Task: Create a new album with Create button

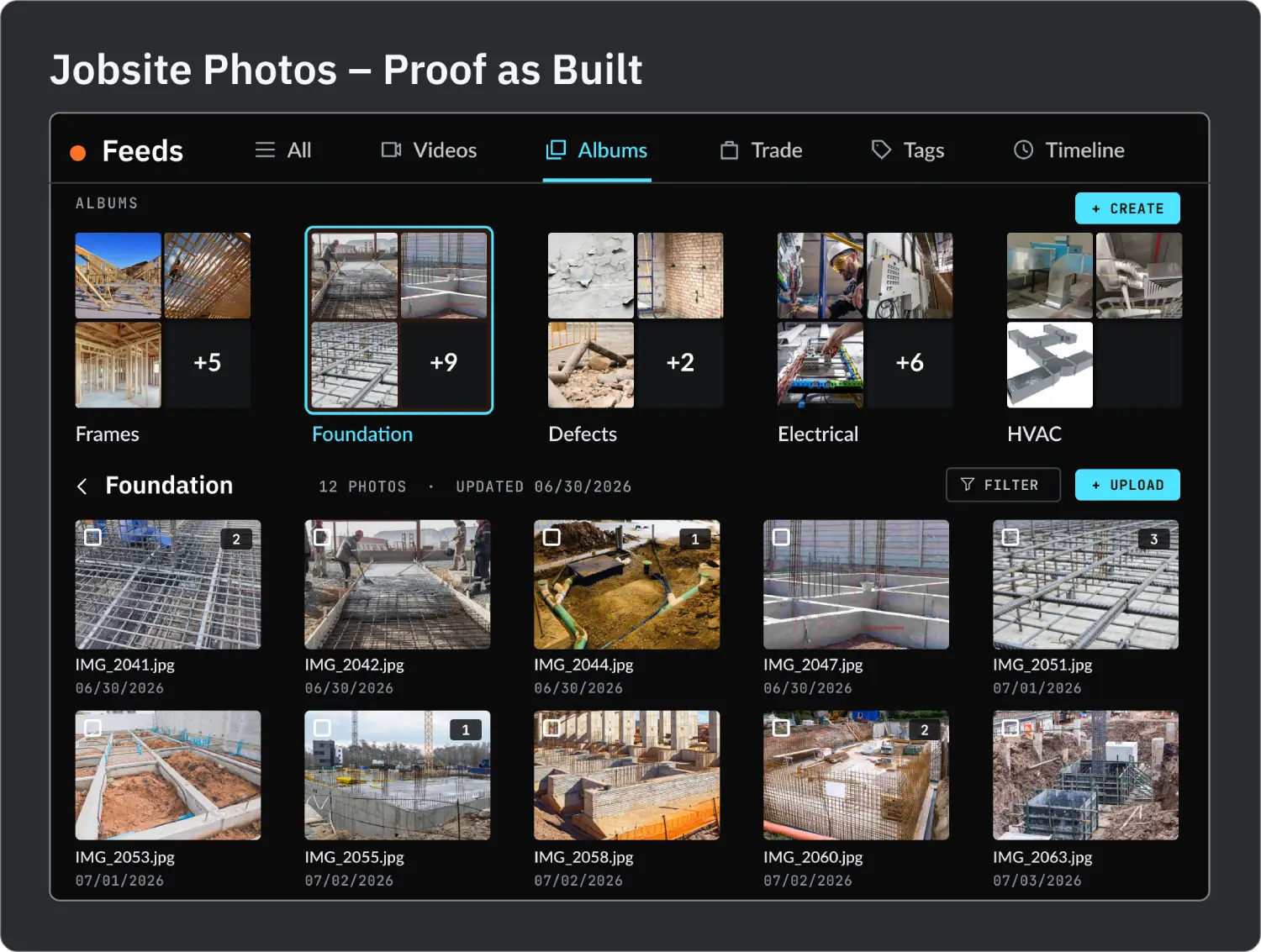Action: tap(1127, 208)
